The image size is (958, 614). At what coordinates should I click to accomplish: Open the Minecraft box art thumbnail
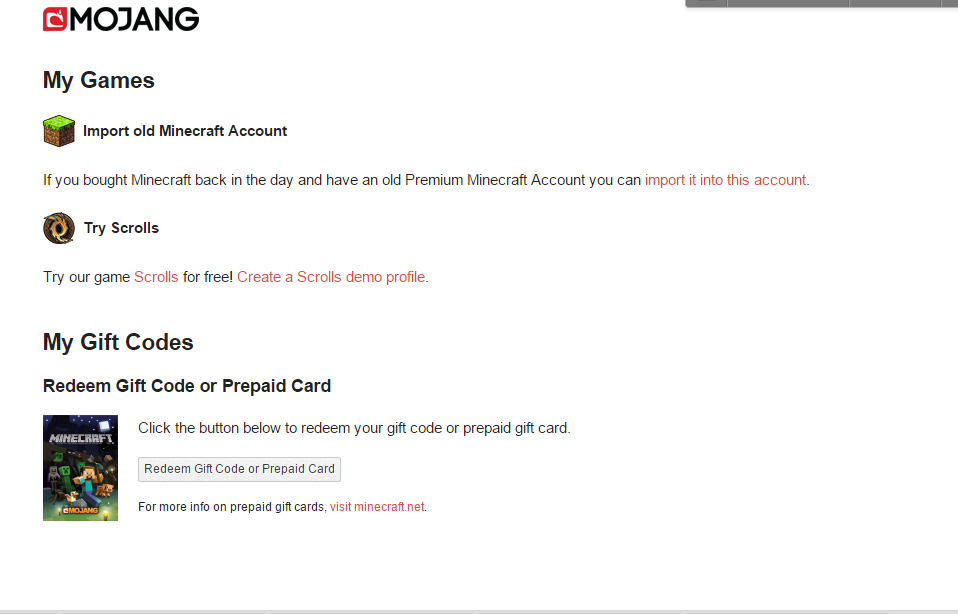coord(80,467)
